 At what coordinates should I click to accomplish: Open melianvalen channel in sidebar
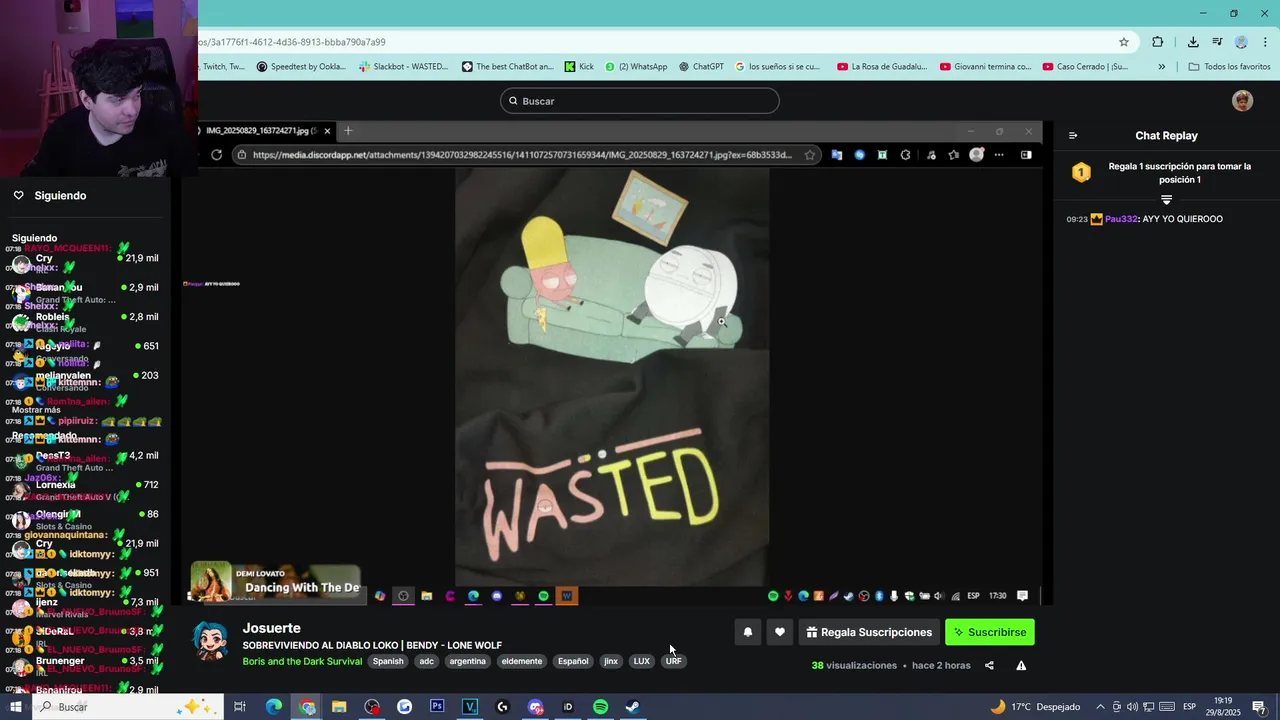click(x=85, y=381)
